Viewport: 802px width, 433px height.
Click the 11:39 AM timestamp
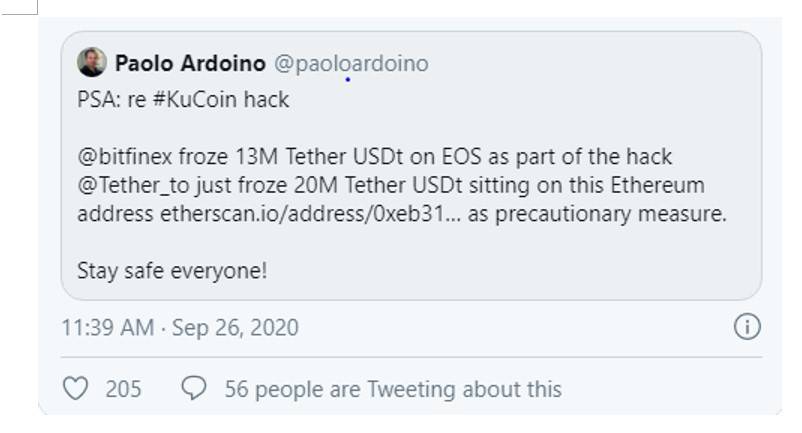106,328
